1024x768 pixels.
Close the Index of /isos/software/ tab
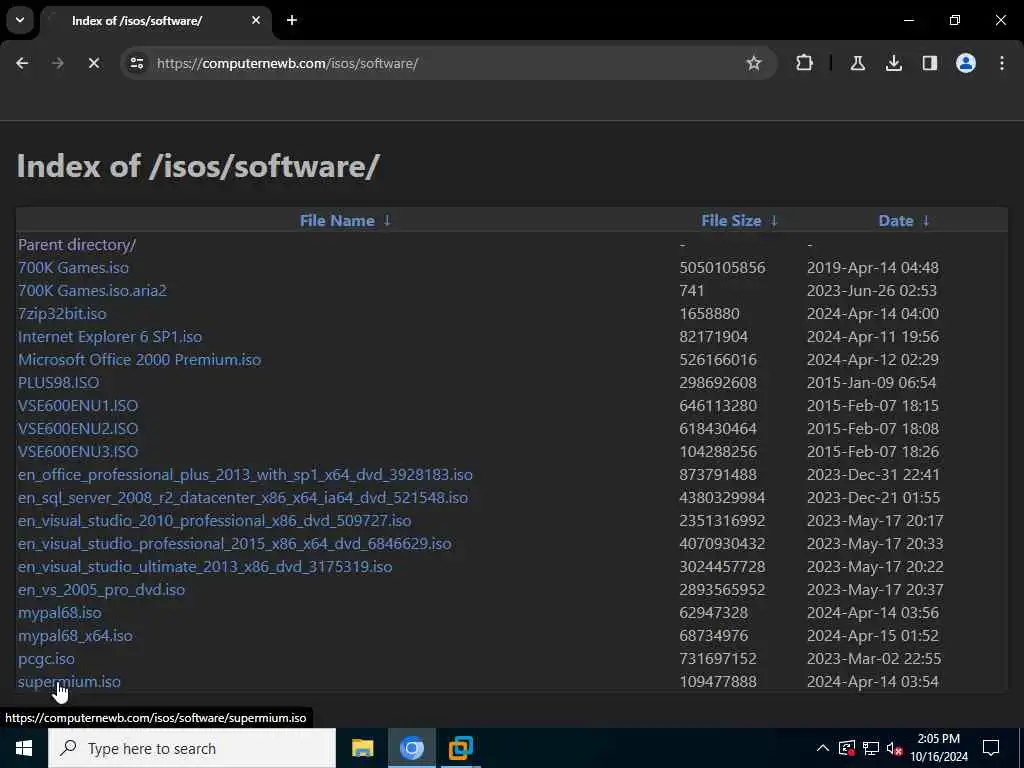[x=256, y=20]
